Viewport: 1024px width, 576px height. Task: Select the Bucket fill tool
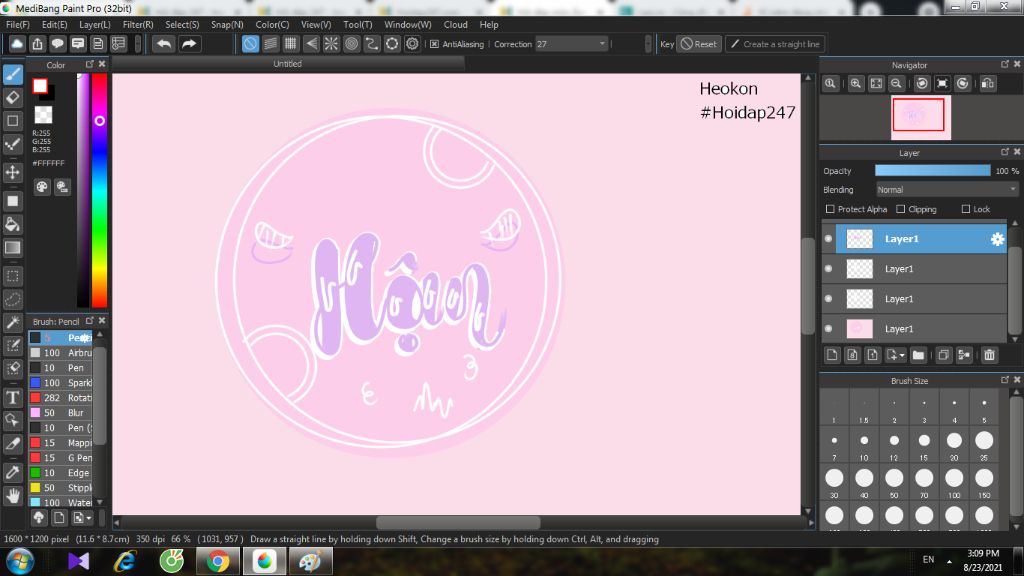[13, 225]
